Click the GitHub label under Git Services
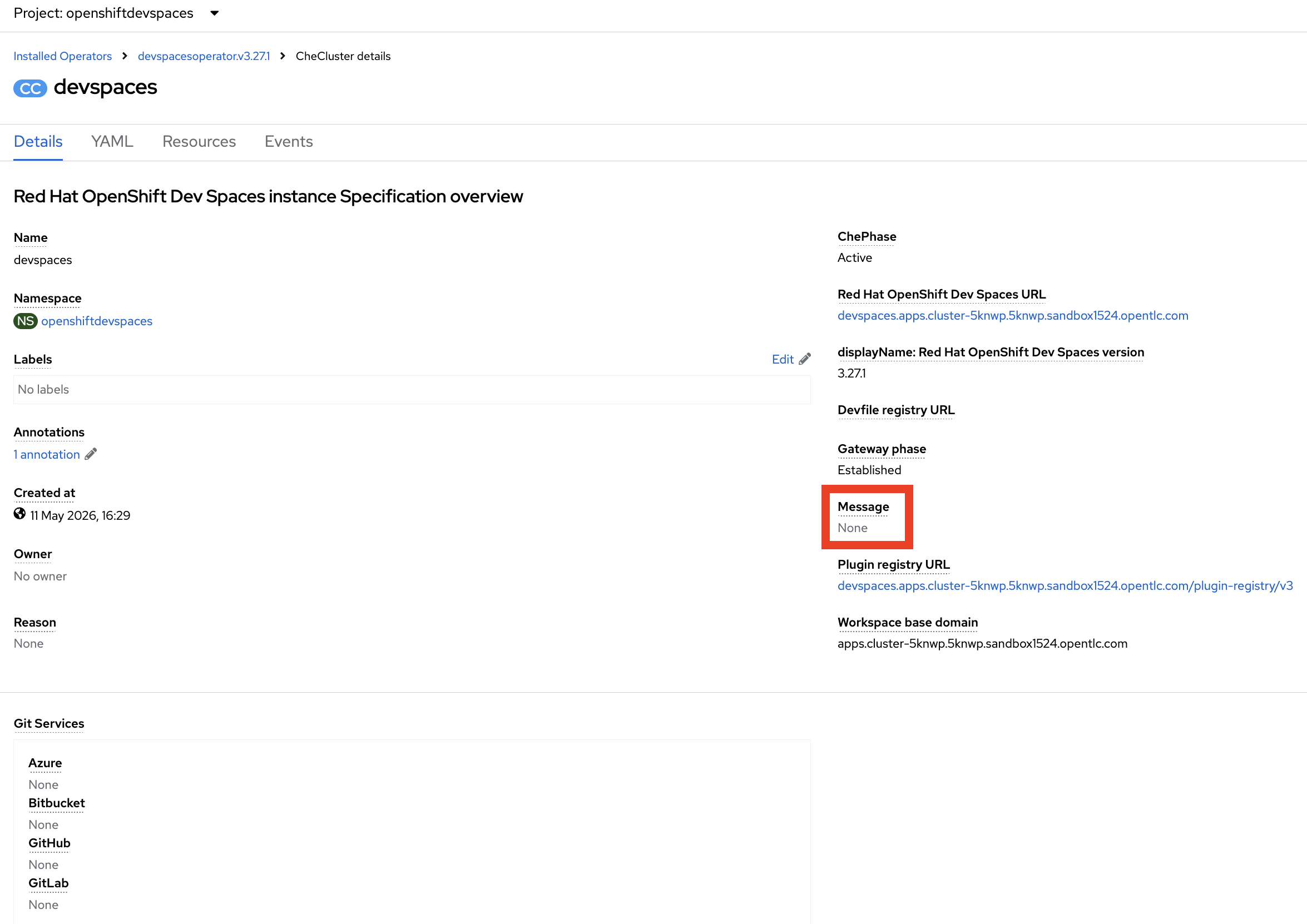 point(49,843)
